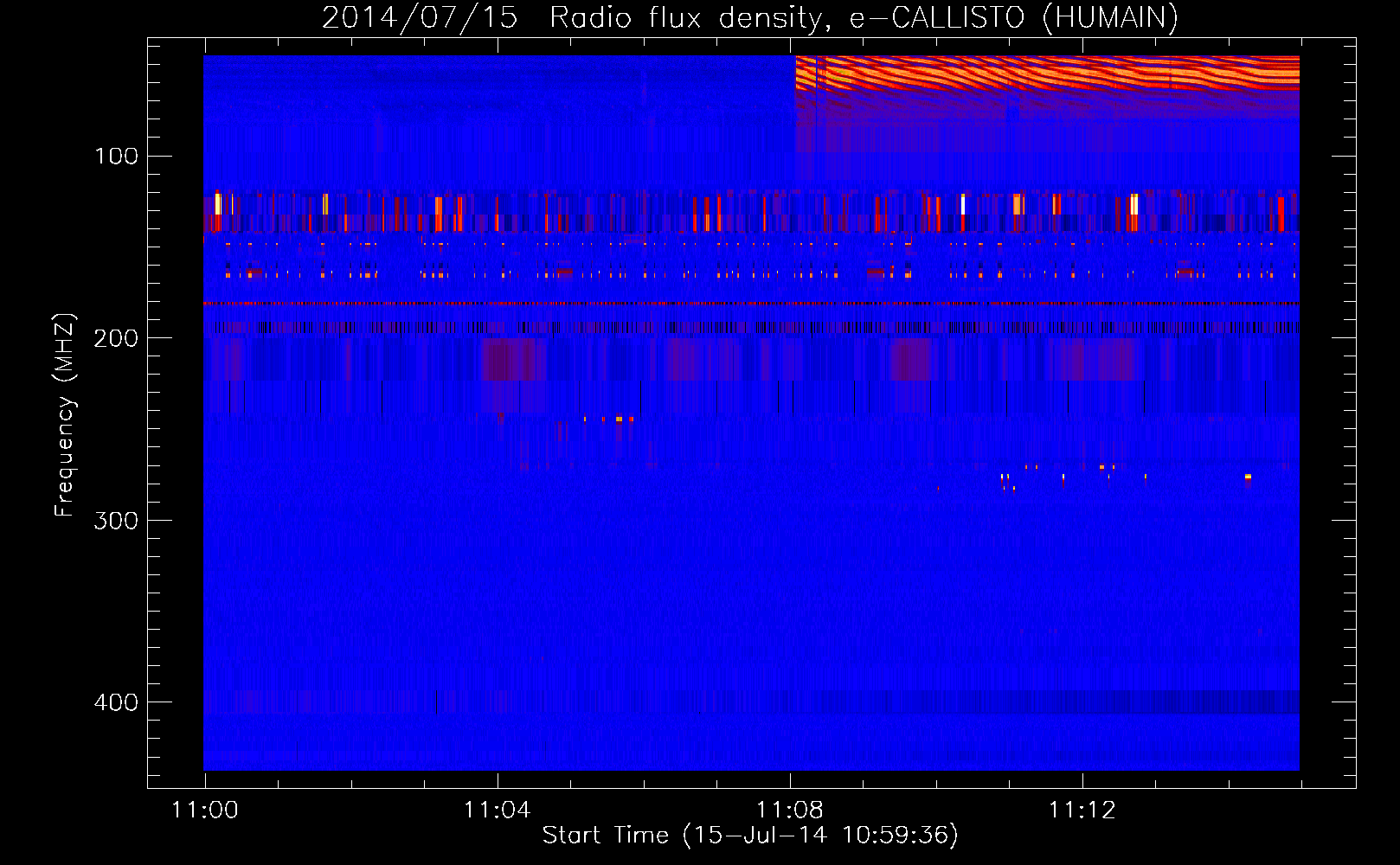Click the bright orange striped burst region at top right
The image size is (1400, 865).
click(x=1047, y=74)
